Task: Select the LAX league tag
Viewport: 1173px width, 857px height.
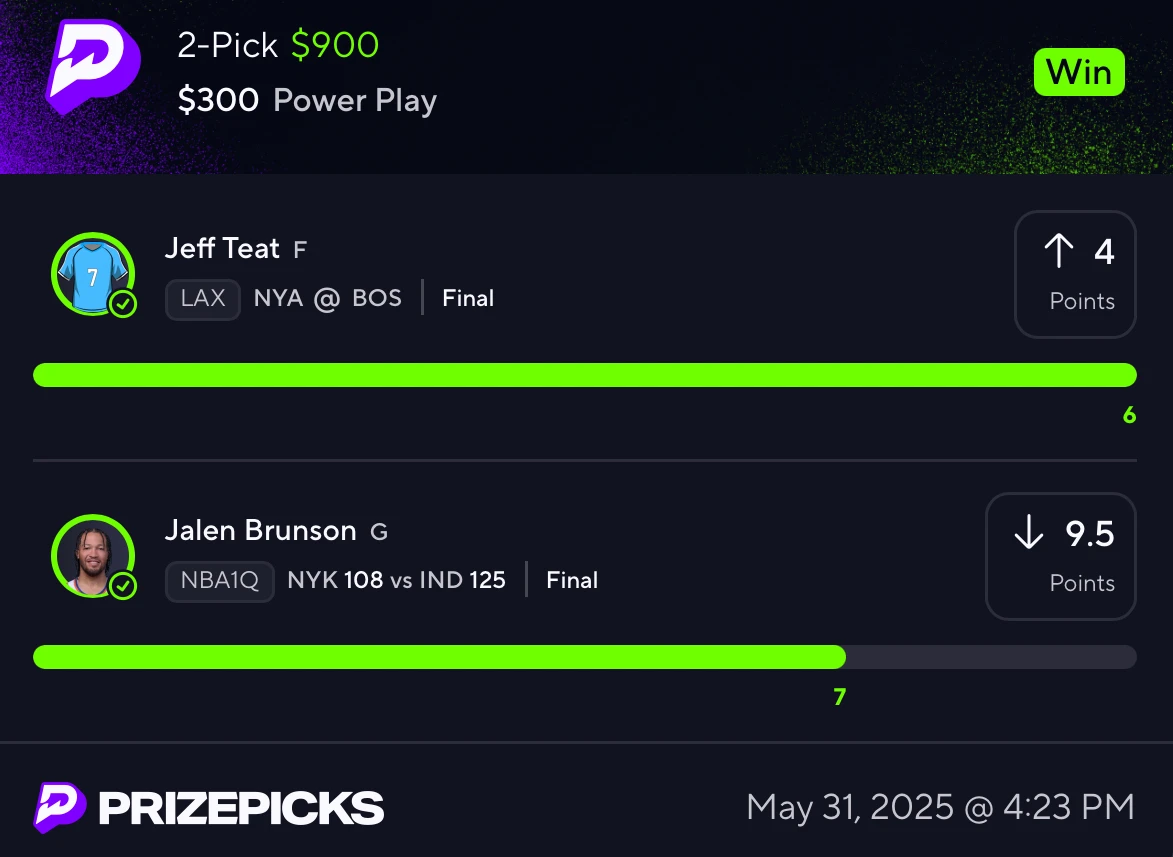Action: pyautogui.click(x=203, y=299)
